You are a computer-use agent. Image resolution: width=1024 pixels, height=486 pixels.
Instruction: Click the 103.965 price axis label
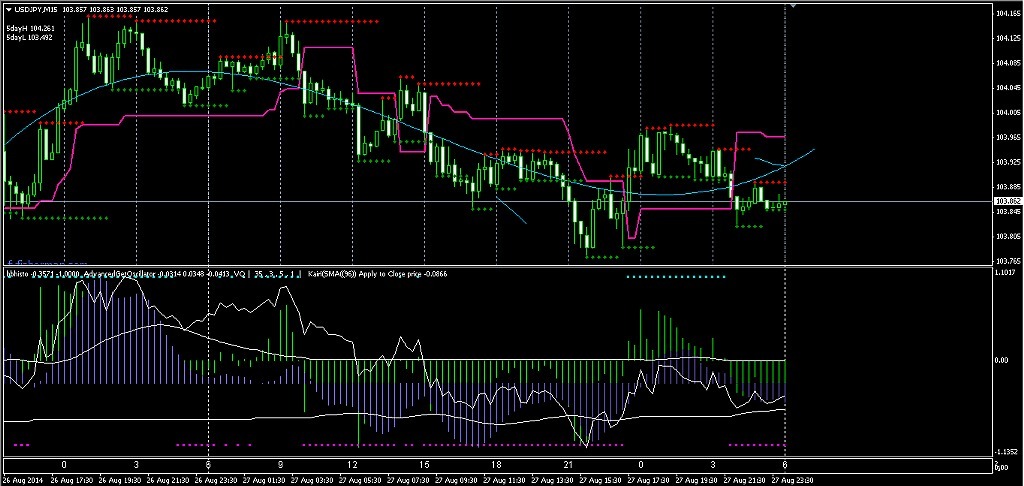click(1009, 137)
